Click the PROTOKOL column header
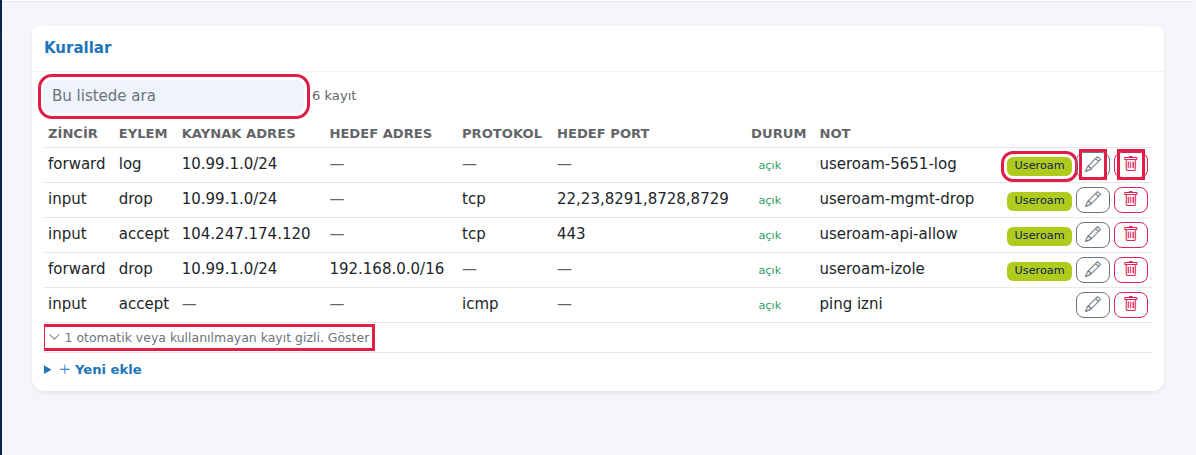The image size is (1196, 455). (x=502, y=134)
